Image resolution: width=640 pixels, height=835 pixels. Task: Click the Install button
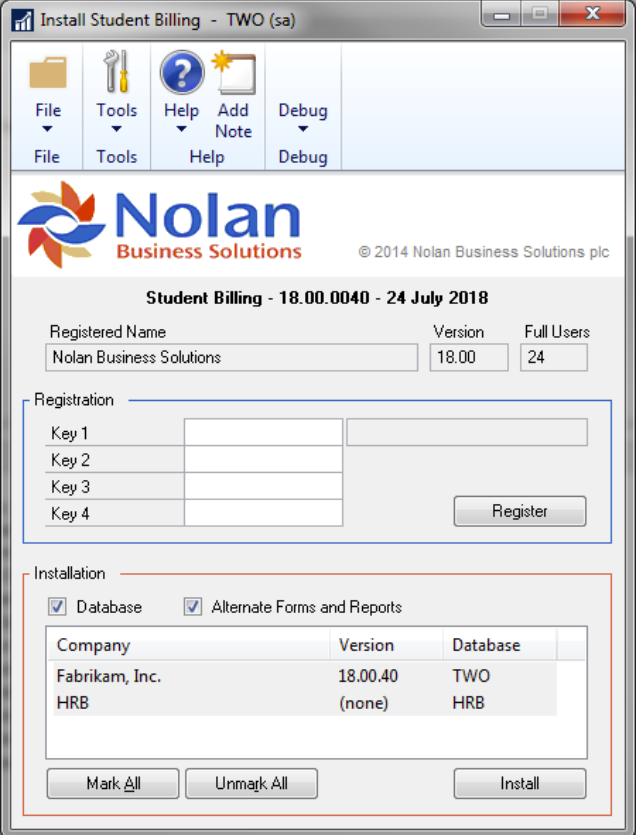[520, 784]
